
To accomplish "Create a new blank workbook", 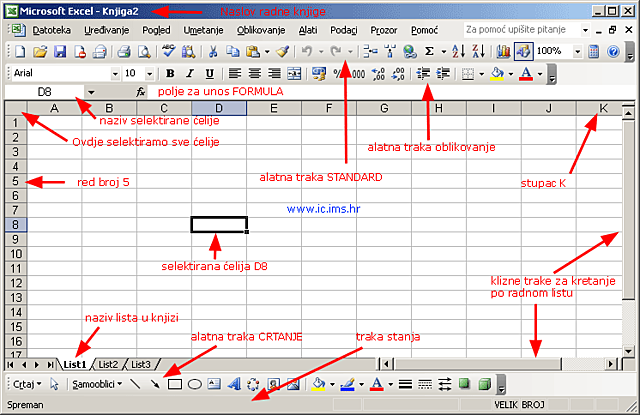I will pyautogui.click(x=20, y=52).
